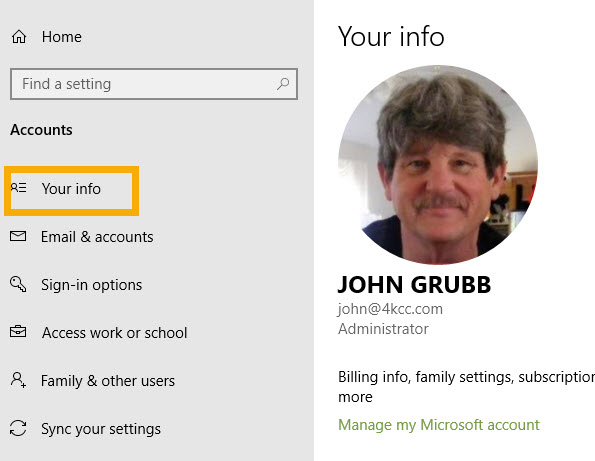Click the Email & accounts envelope icon
This screenshot has width=595, height=461.
(x=18, y=236)
